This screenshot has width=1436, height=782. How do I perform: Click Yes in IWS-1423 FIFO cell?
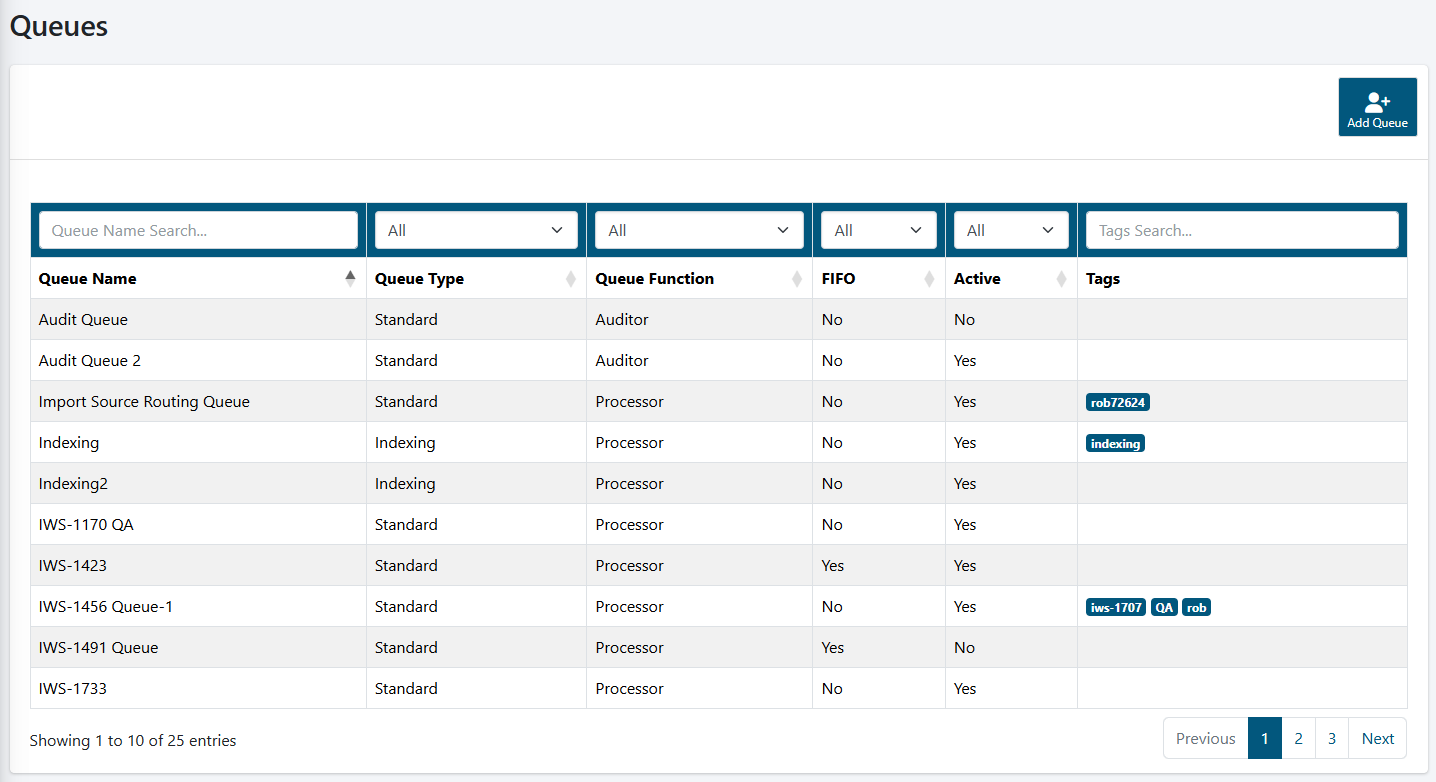[833, 565]
